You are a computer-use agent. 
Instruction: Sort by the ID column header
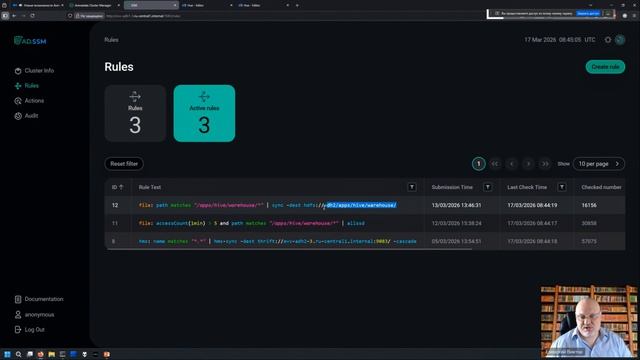tap(117, 187)
